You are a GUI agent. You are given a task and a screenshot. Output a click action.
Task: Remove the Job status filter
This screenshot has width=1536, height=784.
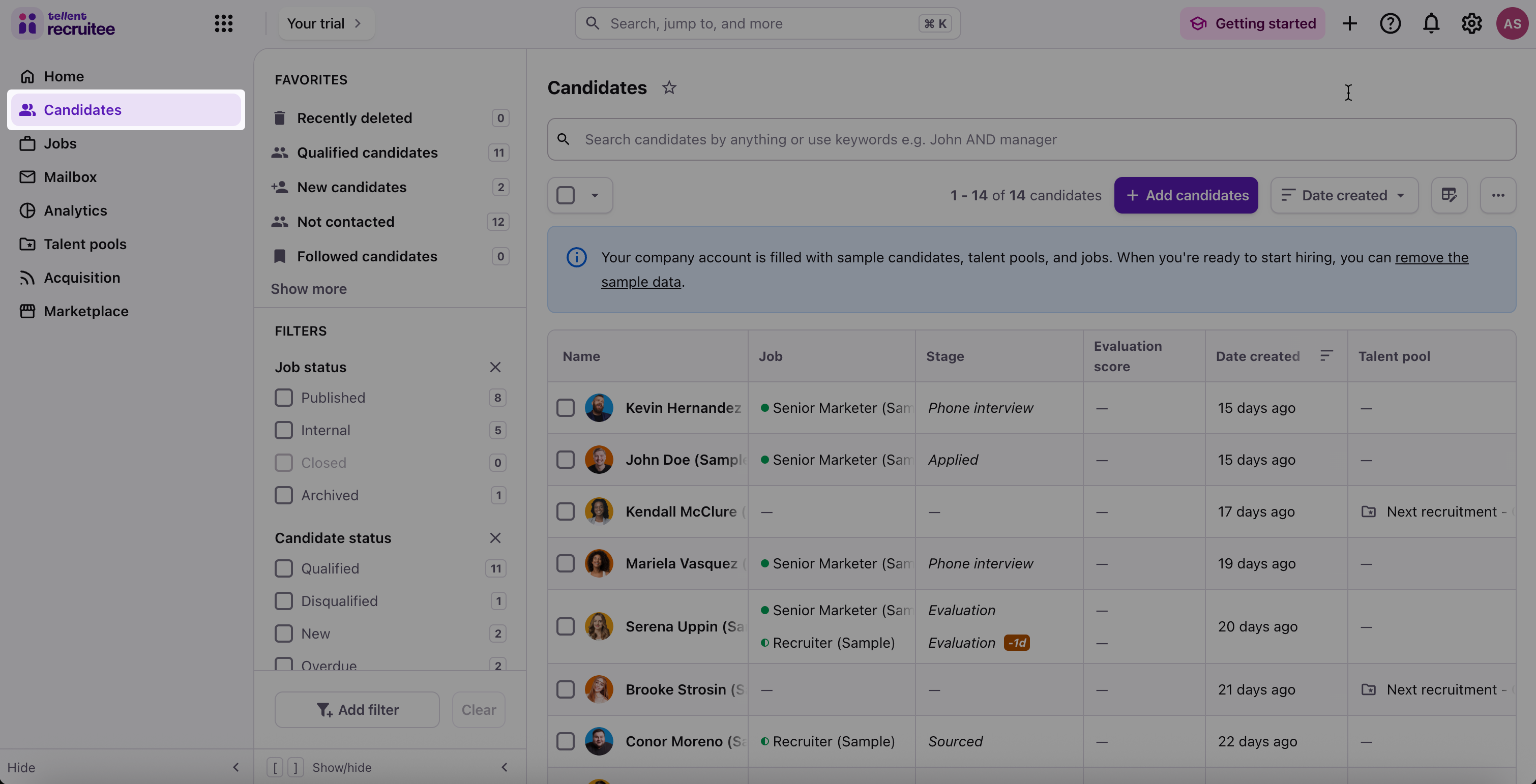495,367
